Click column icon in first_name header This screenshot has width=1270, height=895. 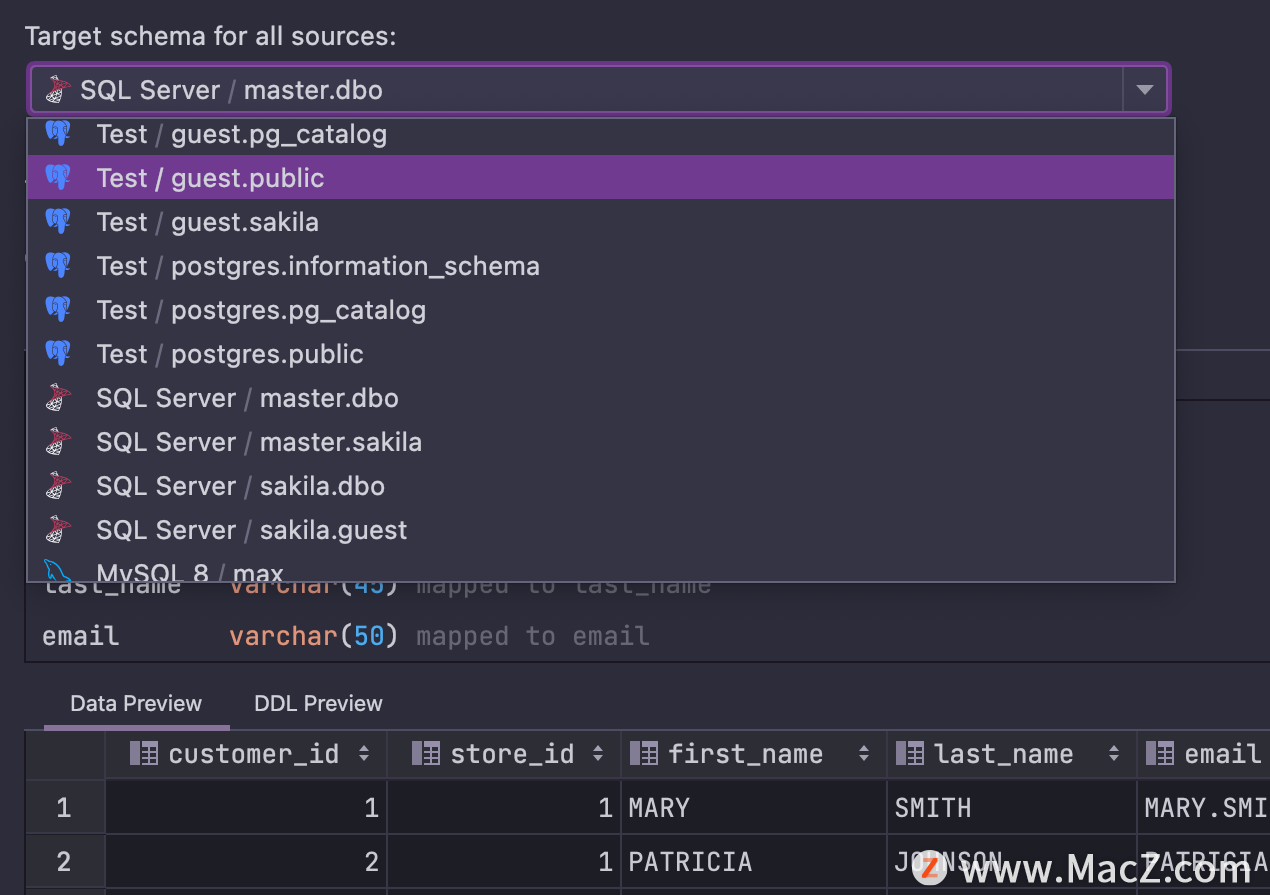644,754
